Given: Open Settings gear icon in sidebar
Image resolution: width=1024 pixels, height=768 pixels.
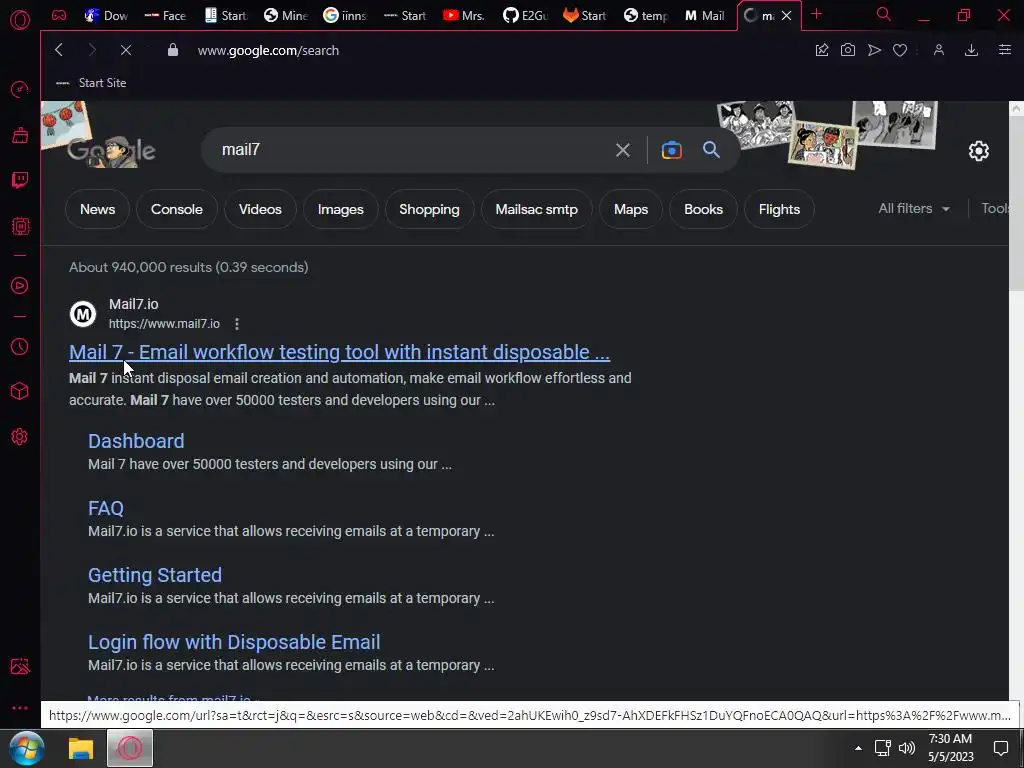Looking at the screenshot, I should (x=20, y=437).
